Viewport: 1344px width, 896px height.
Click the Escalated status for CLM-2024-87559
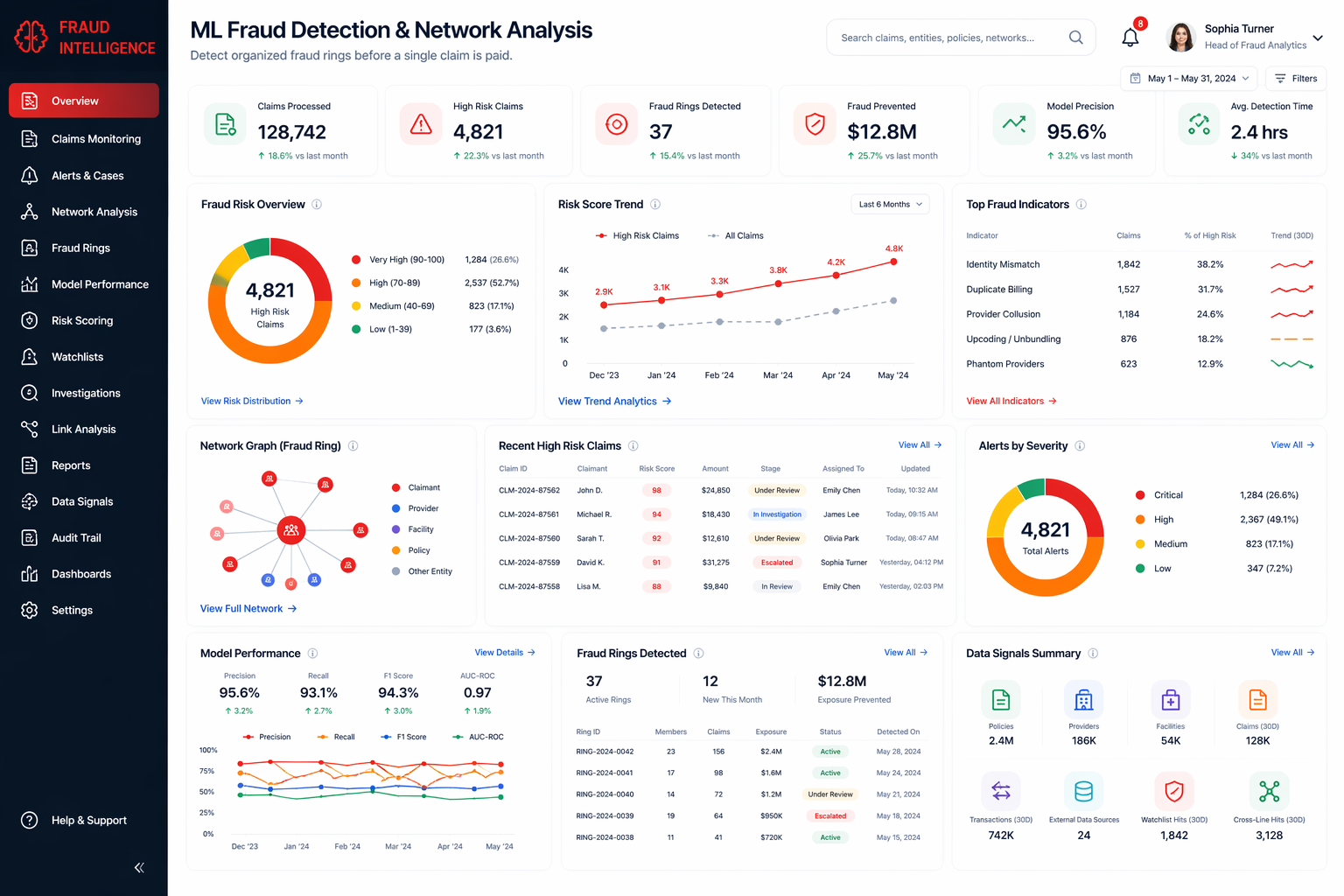click(x=777, y=563)
